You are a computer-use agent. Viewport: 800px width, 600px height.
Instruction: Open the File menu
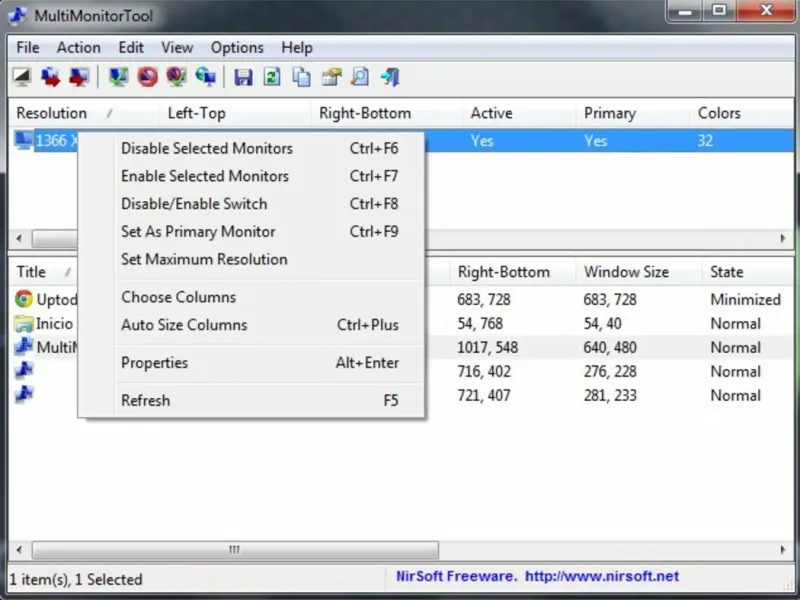(28, 47)
